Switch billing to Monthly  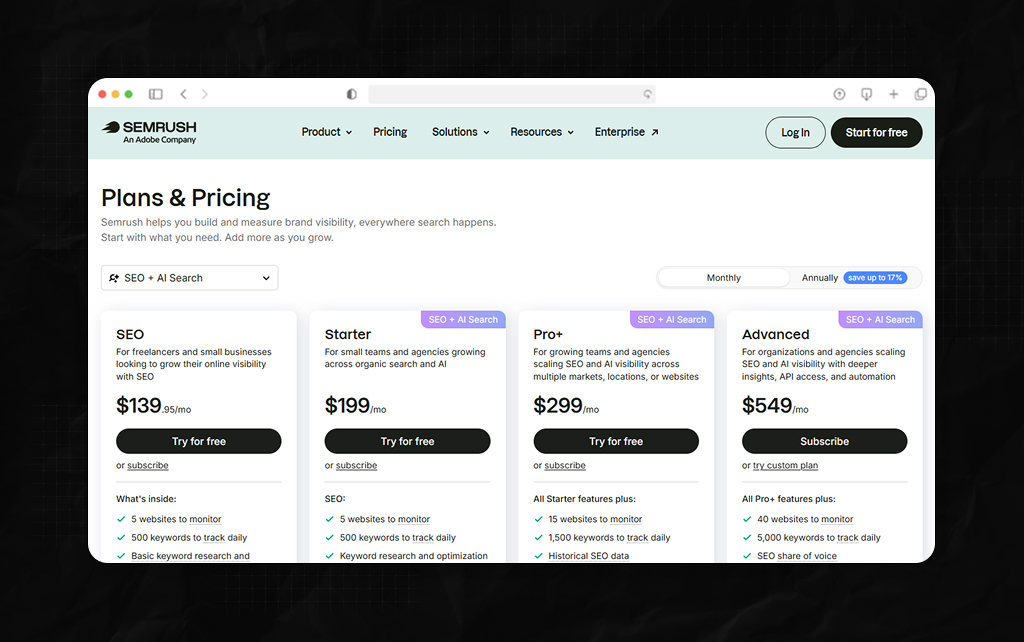pyautogui.click(x=724, y=278)
